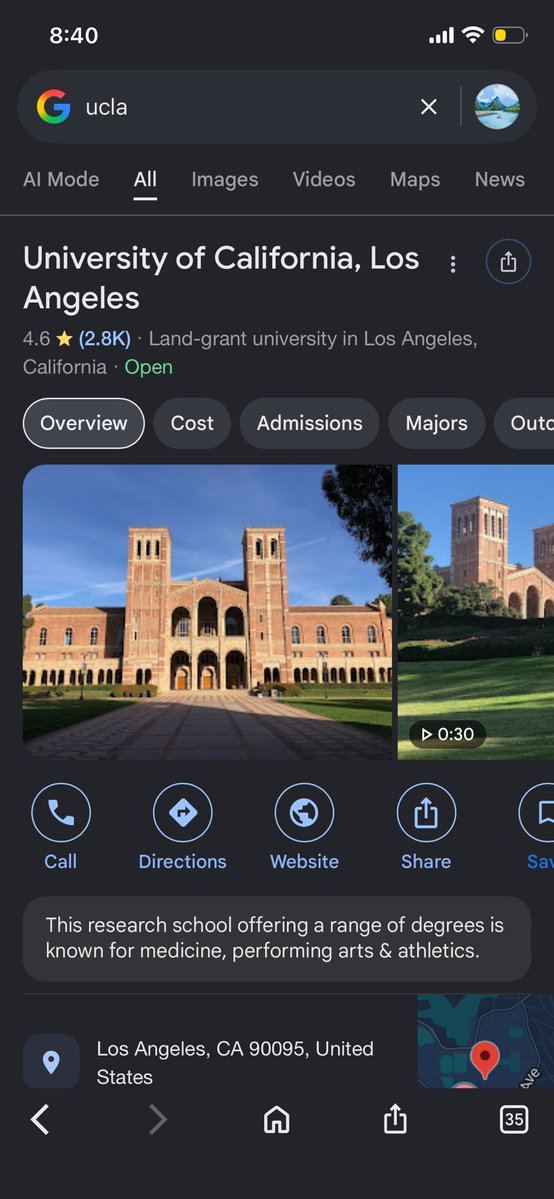The height and width of the screenshot is (1199, 554).
Task: Play the 0:30 campus video
Action: [x=476, y=612]
